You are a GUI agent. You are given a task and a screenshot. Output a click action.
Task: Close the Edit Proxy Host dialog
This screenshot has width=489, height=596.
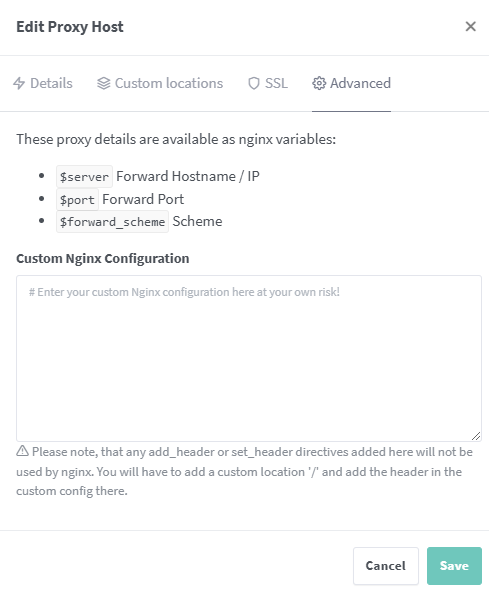(x=470, y=27)
